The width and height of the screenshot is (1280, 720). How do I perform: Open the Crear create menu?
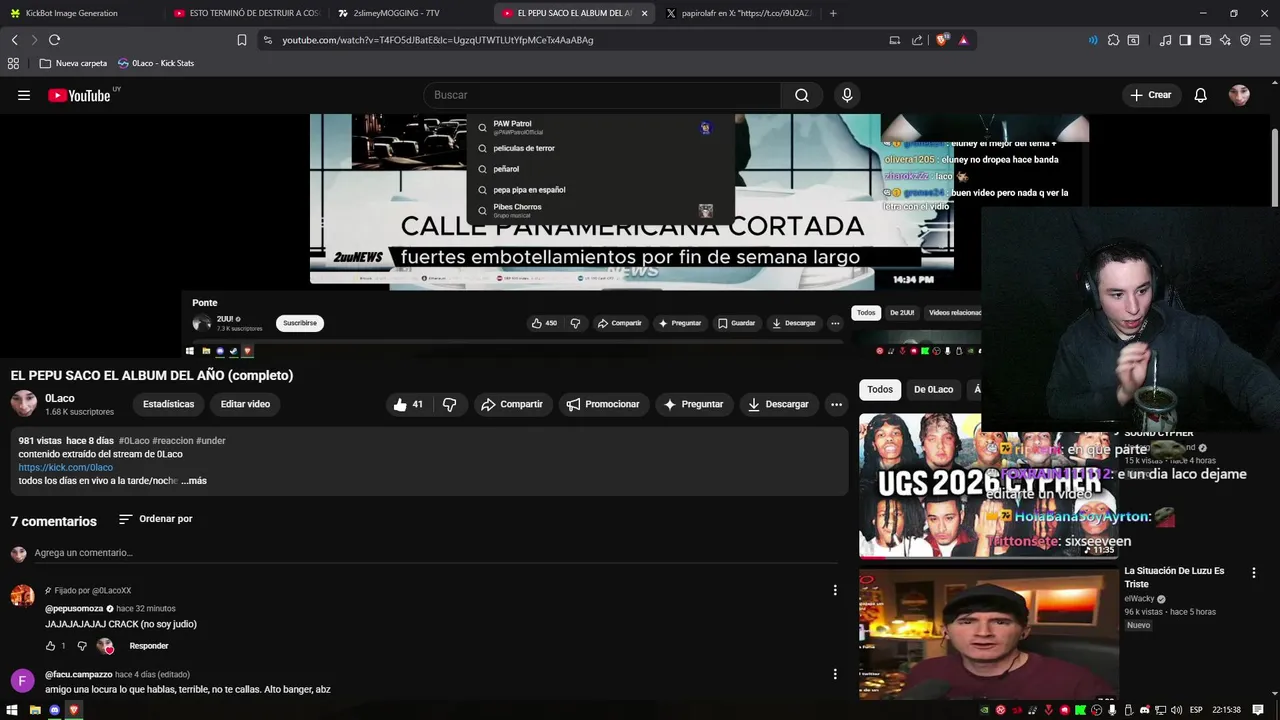pos(1150,95)
